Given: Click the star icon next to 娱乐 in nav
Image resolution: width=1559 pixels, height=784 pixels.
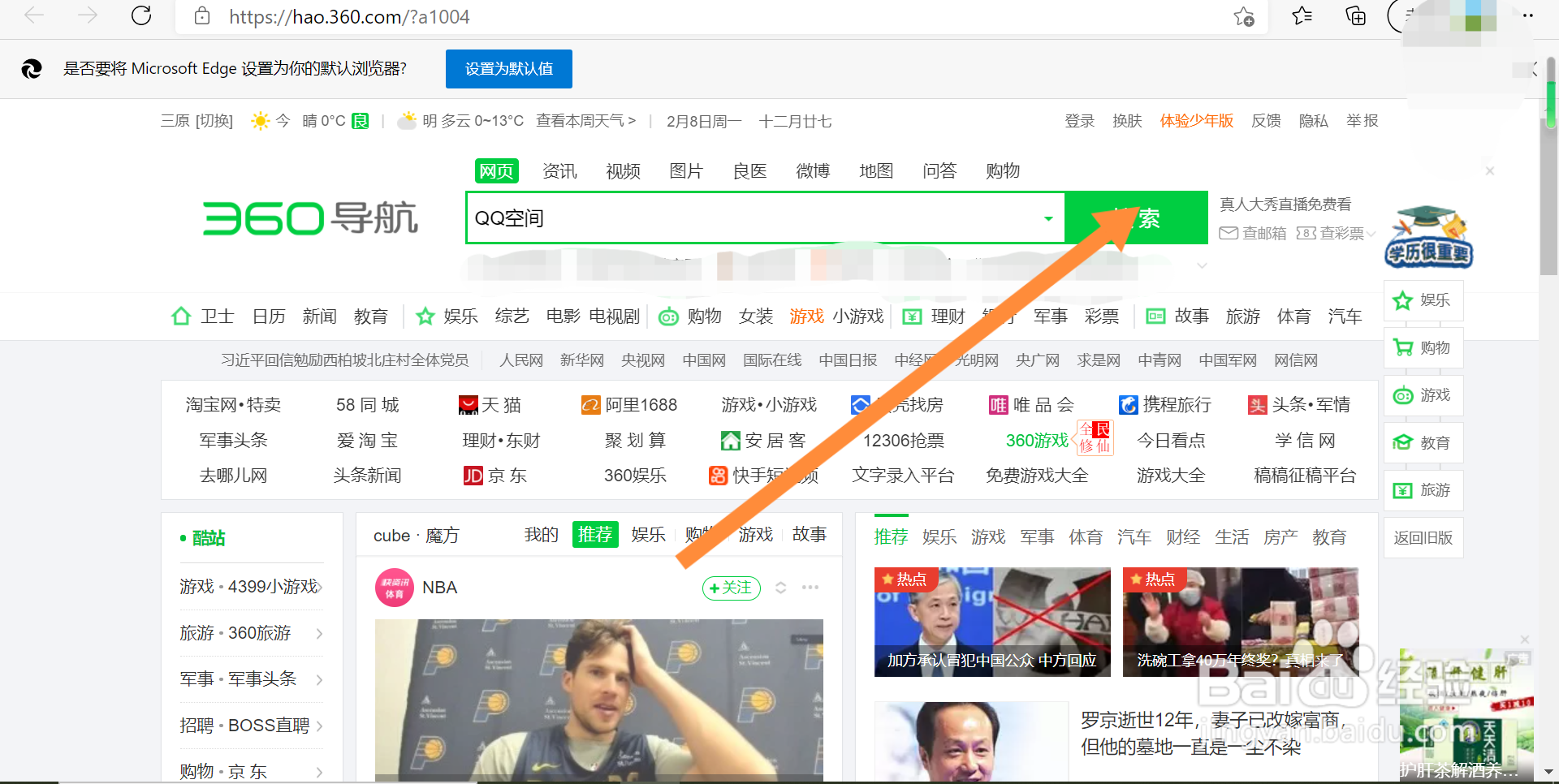Looking at the screenshot, I should click(425, 317).
